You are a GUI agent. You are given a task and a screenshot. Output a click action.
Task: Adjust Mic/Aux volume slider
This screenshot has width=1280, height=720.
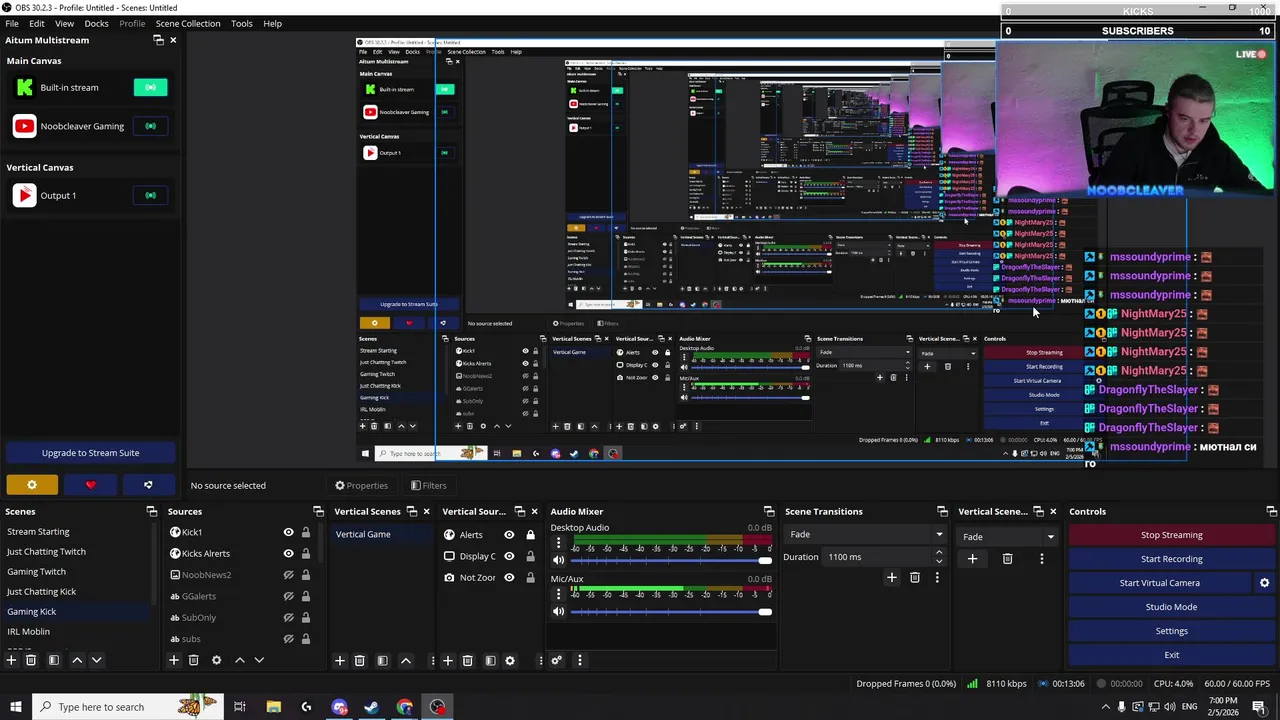point(672,611)
